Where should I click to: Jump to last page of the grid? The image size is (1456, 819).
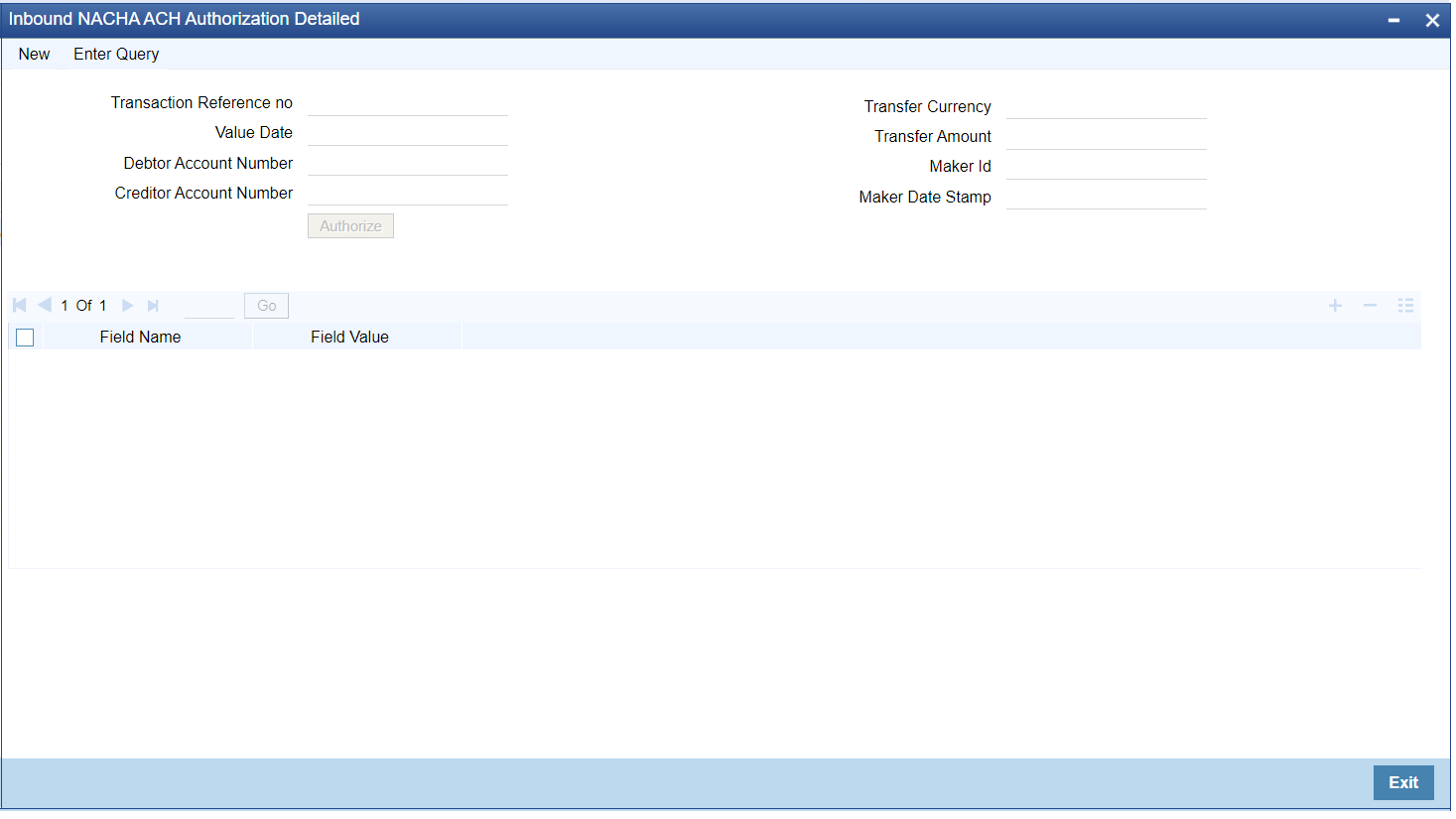[x=153, y=306]
